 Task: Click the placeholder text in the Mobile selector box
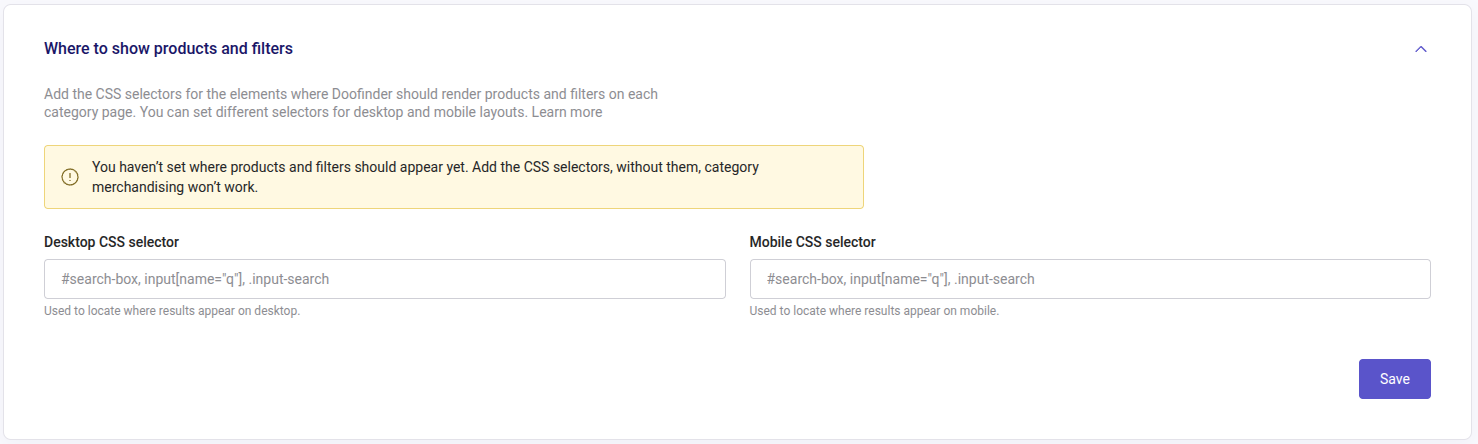[x=900, y=279]
